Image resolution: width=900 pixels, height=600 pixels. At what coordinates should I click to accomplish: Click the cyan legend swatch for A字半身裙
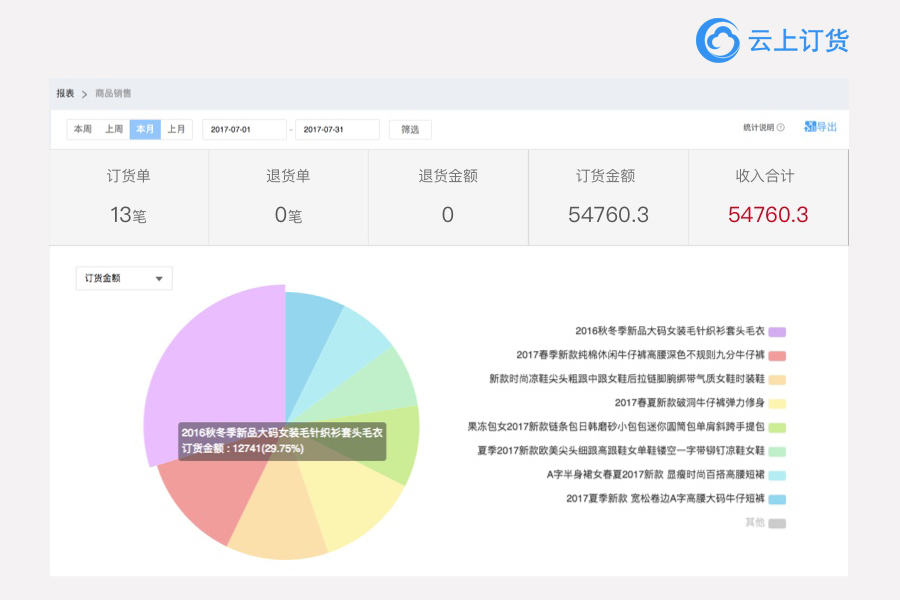tap(777, 475)
